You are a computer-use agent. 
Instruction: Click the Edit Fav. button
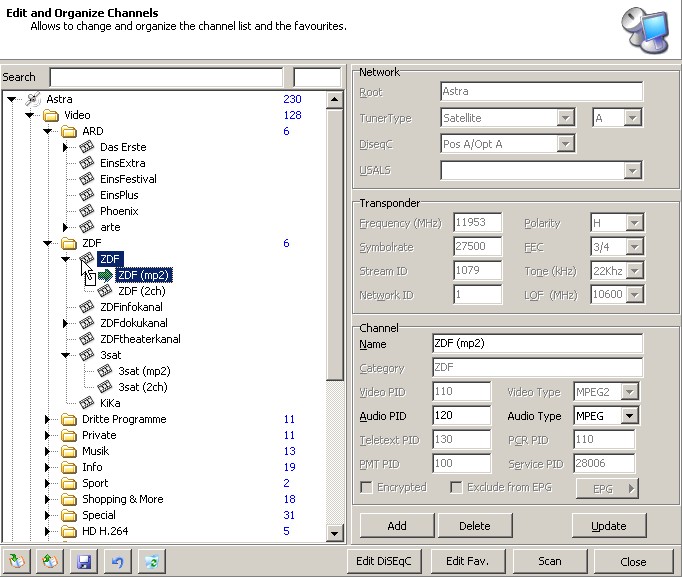tap(468, 561)
